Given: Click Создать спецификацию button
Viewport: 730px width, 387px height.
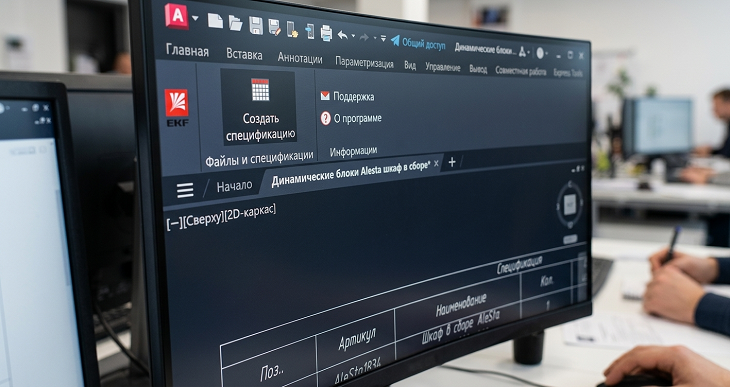Looking at the screenshot, I should (x=260, y=108).
